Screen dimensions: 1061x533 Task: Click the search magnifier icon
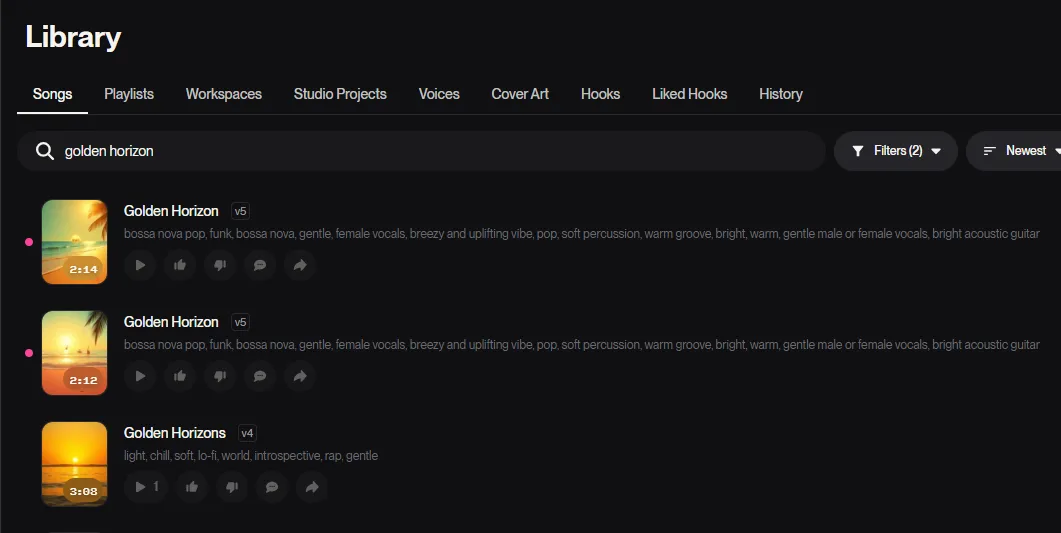[x=44, y=151]
